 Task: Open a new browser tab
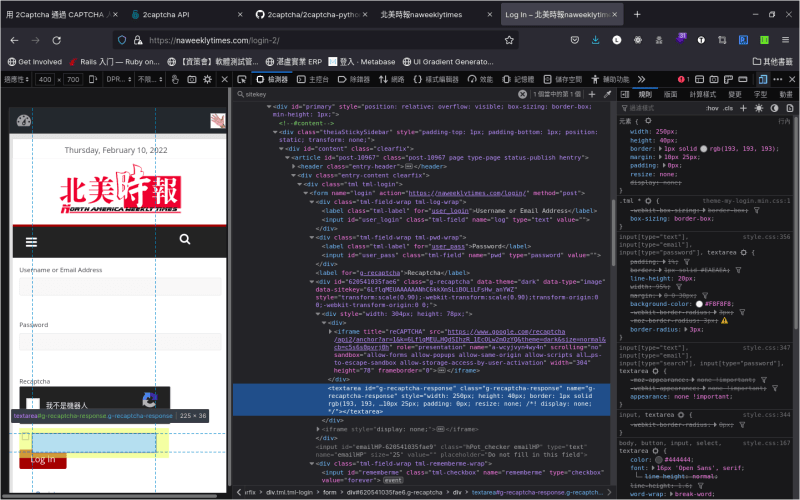[637, 14]
